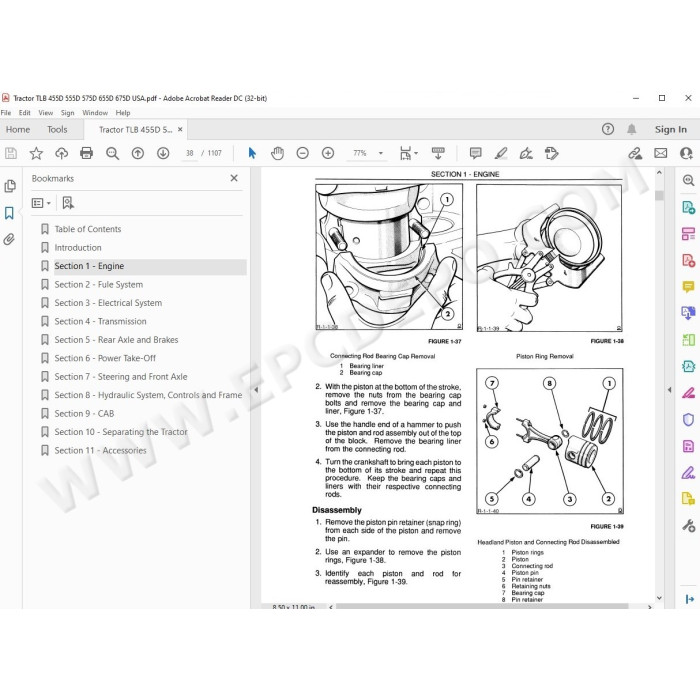The image size is (700, 700).
Task: Click the sign document pen icon
Action: click(x=526, y=154)
